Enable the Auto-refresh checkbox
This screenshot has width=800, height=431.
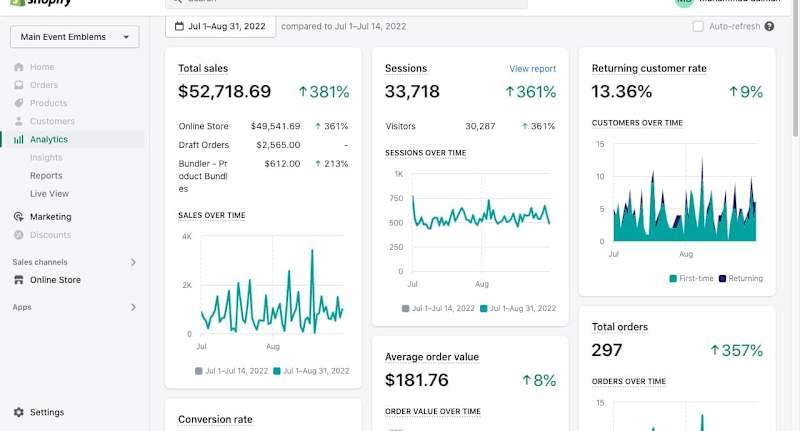coord(698,27)
